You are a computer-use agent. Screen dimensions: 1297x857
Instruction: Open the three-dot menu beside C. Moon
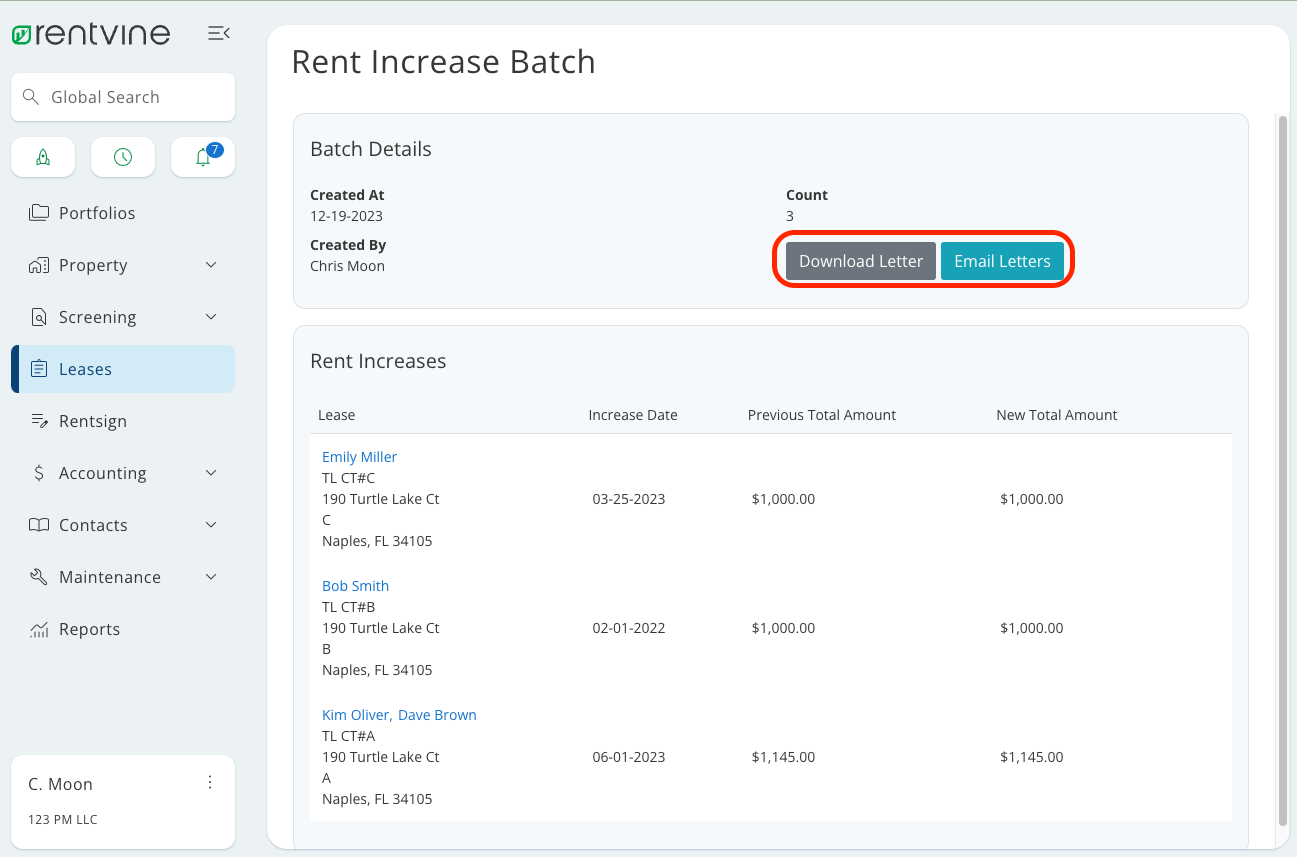point(210,782)
